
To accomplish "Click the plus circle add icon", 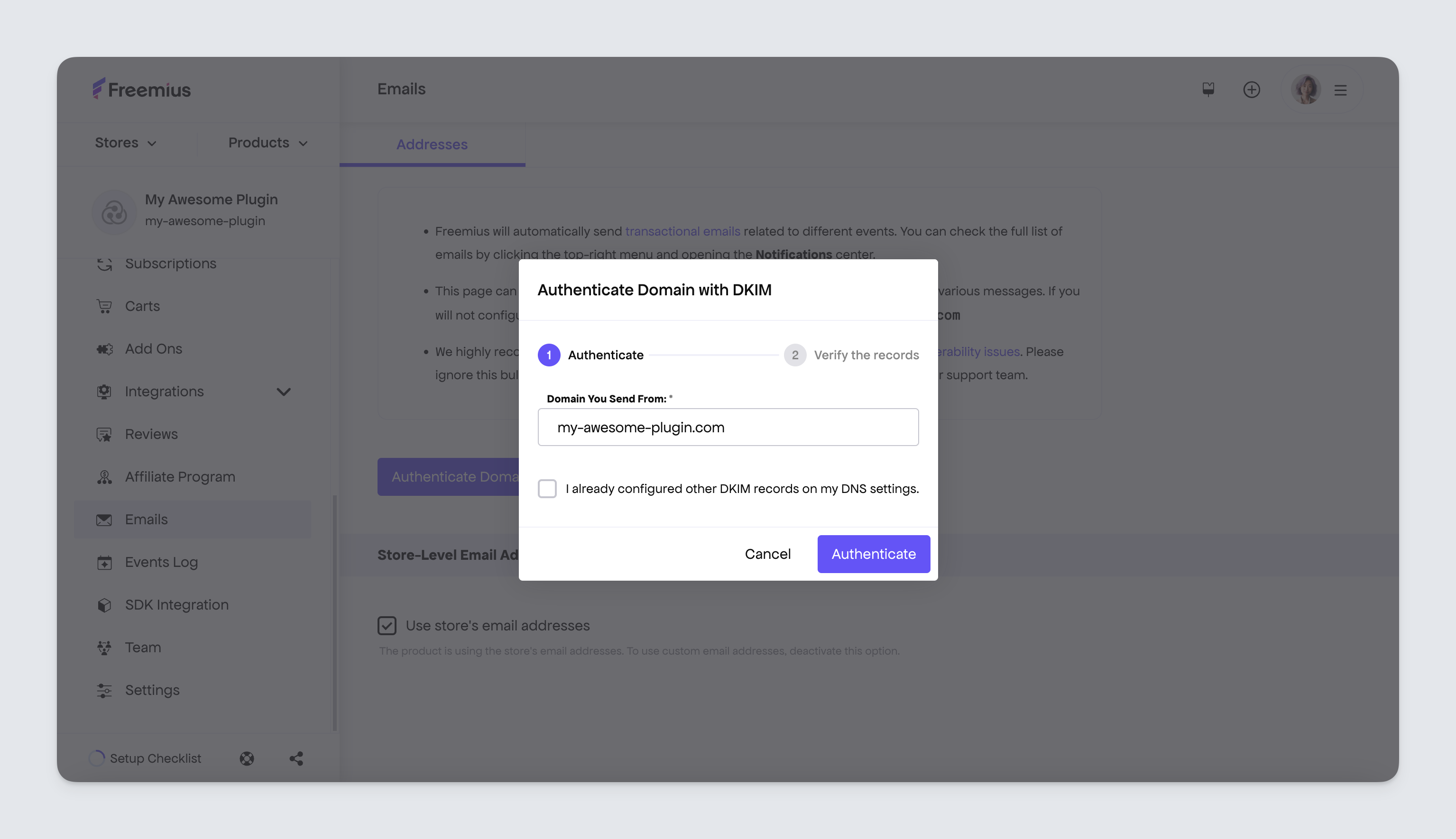I will [x=1252, y=89].
